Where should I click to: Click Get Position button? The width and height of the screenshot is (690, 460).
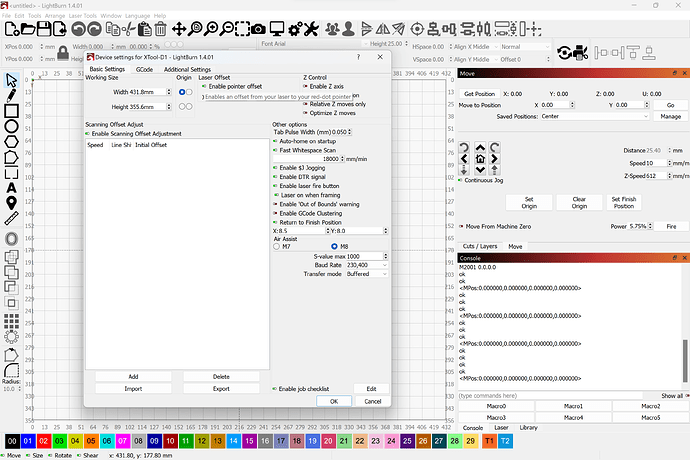tap(480, 94)
